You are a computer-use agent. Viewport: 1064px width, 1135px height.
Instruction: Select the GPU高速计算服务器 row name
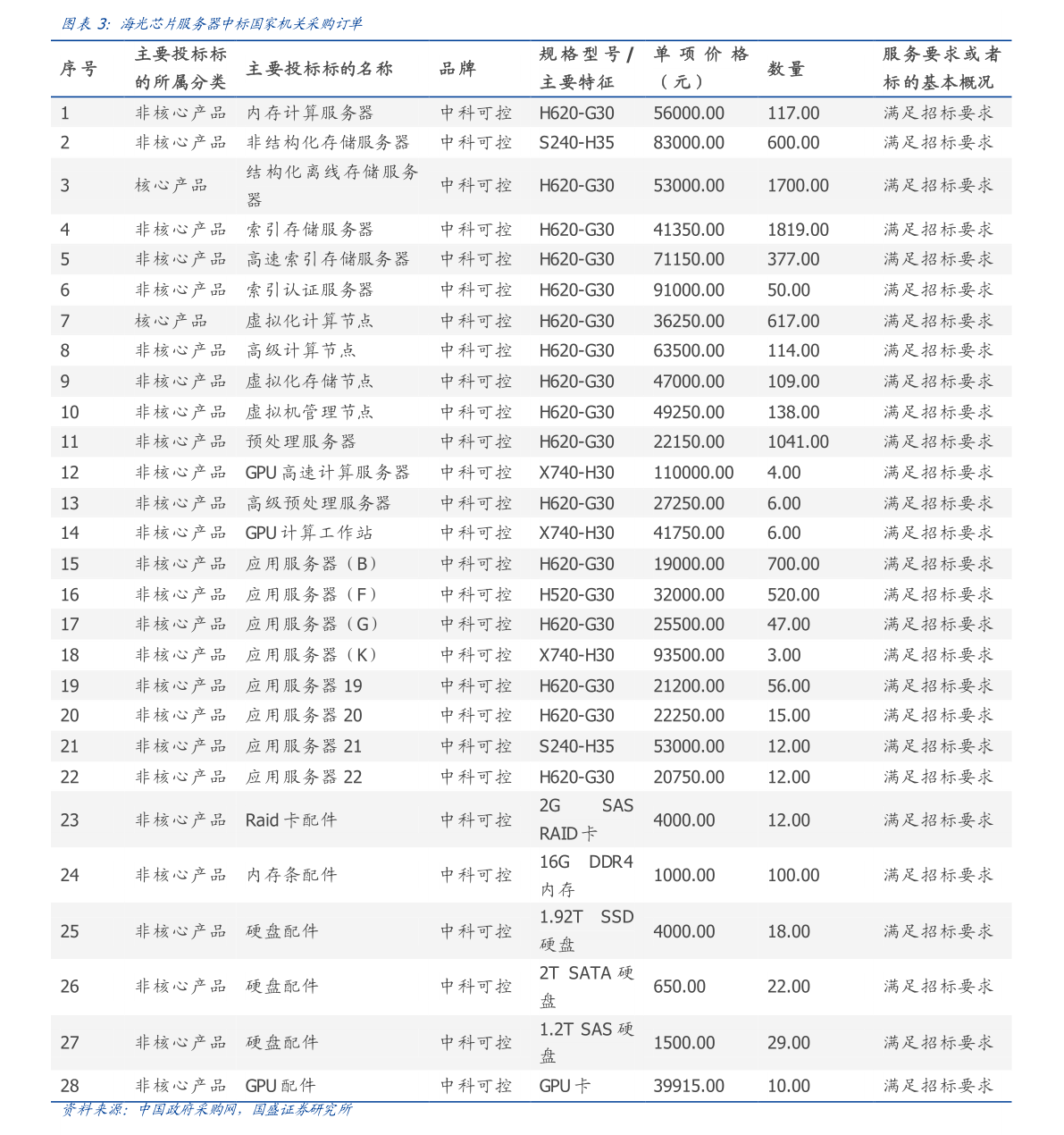point(327,473)
